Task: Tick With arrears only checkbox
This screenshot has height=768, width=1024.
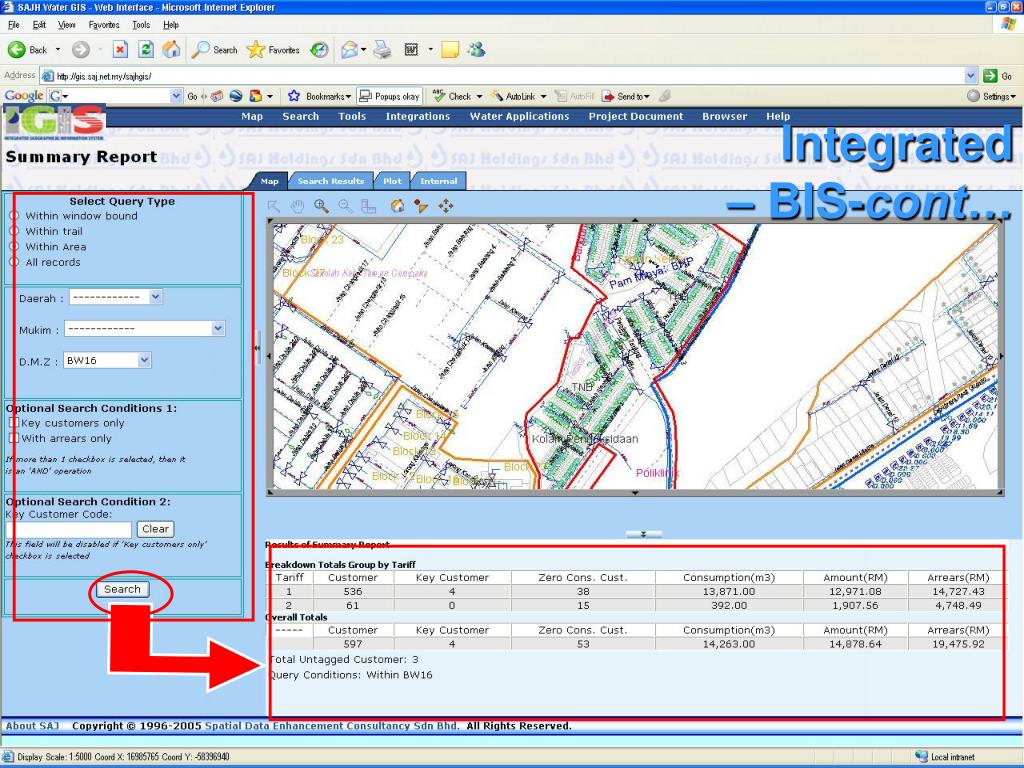Action: [14, 438]
